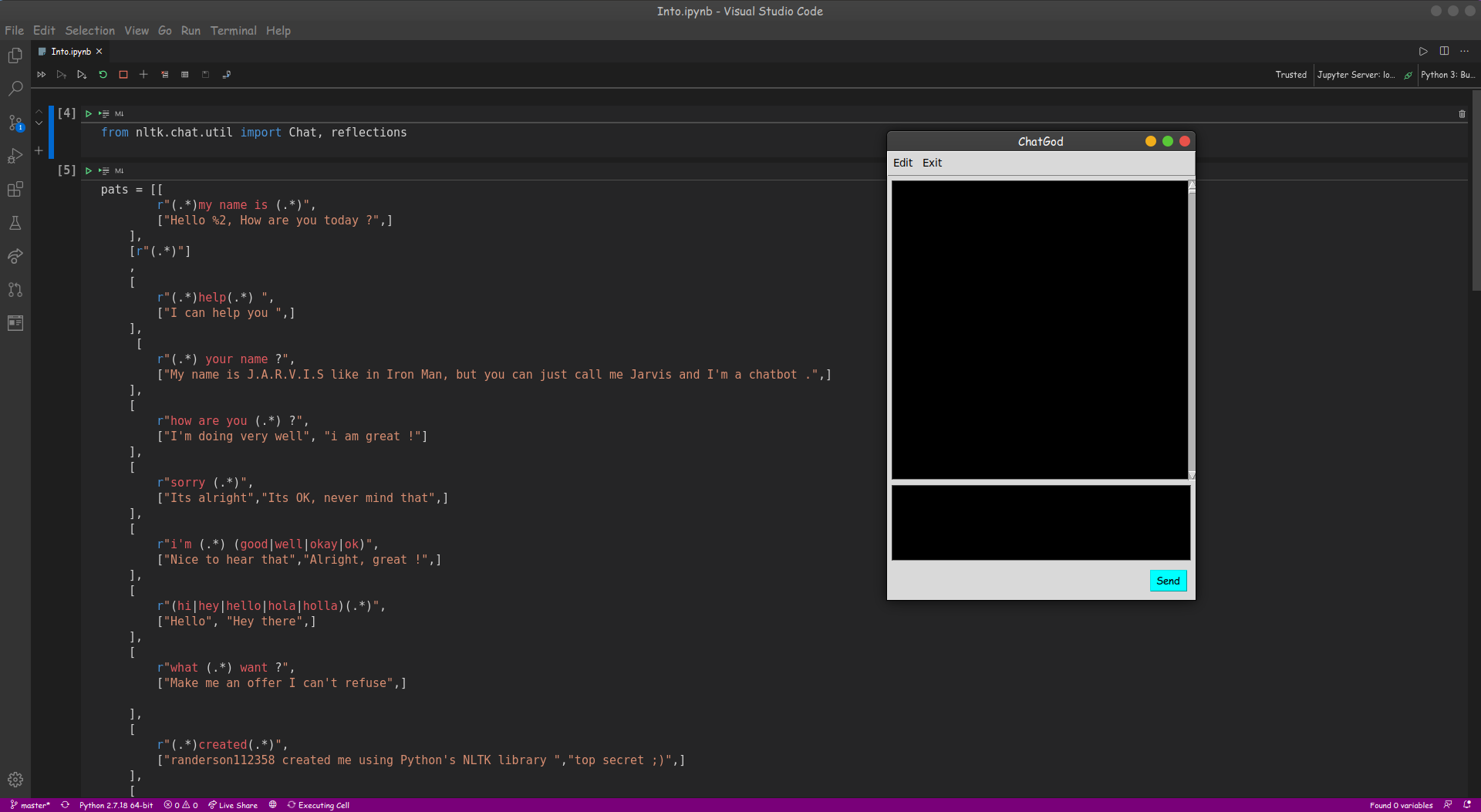Click the run triangle icon in the editor title bar
This screenshot has width=1481, height=812.
(x=1423, y=52)
